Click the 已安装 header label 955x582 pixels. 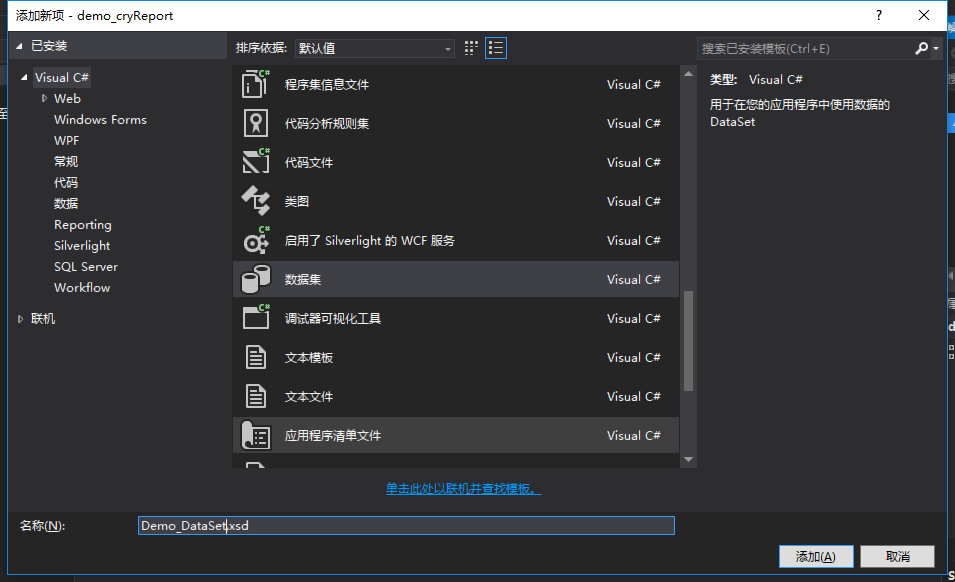point(49,46)
